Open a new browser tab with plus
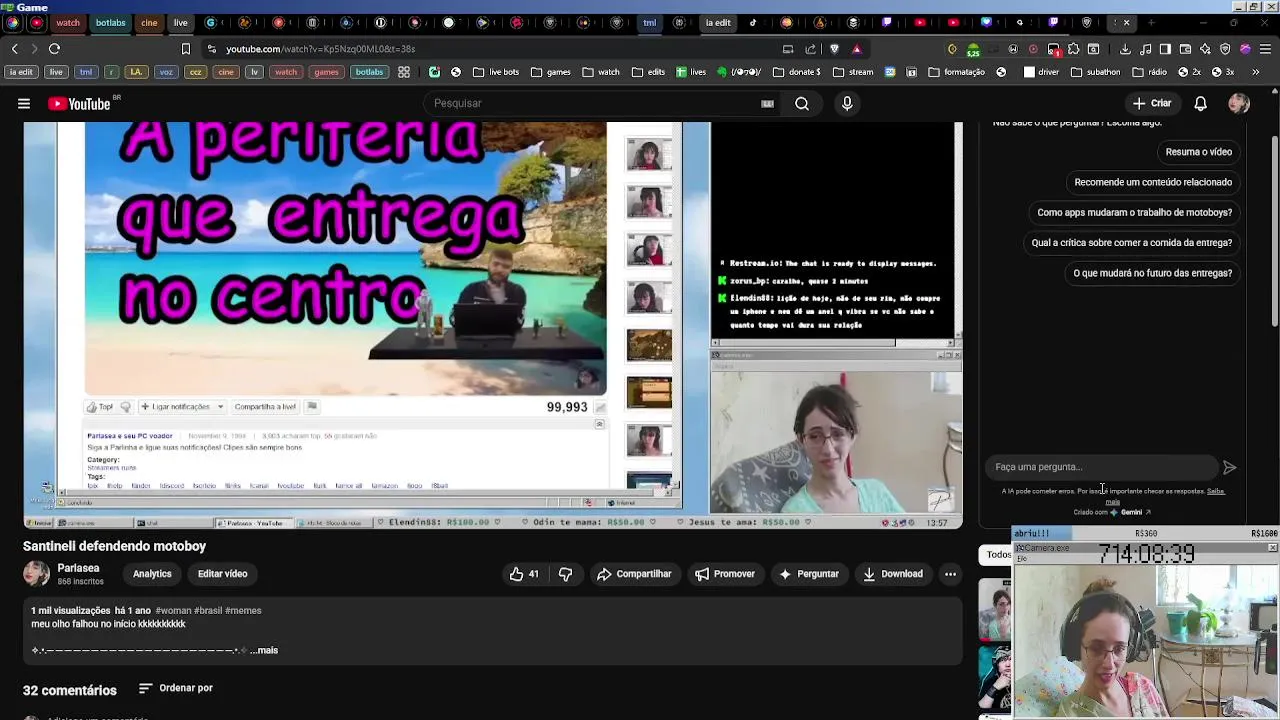1280x720 pixels. point(1151,22)
